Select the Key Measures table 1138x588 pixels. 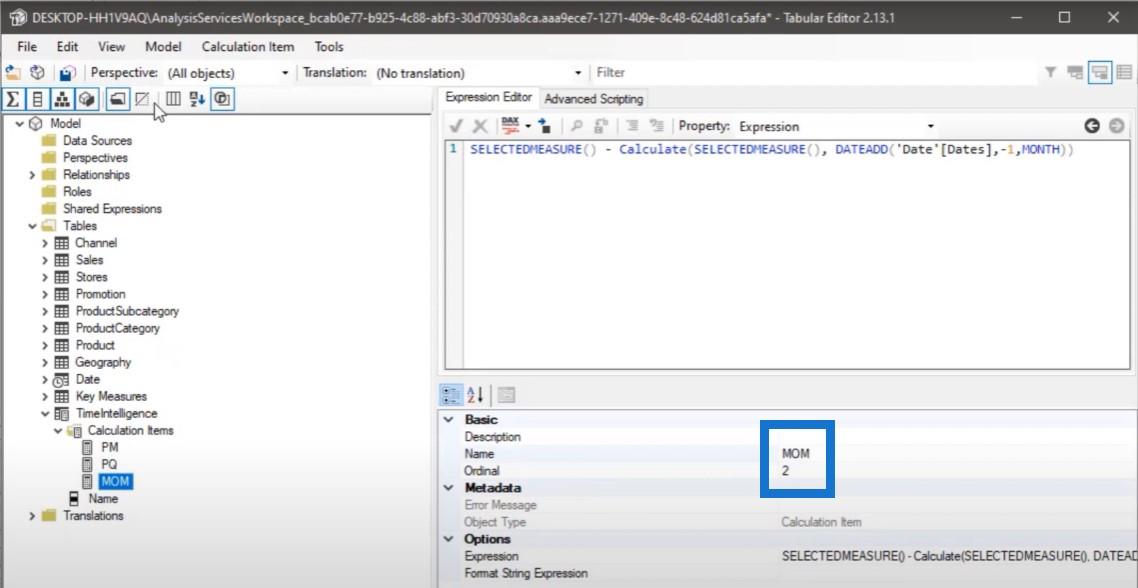(x=111, y=396)
